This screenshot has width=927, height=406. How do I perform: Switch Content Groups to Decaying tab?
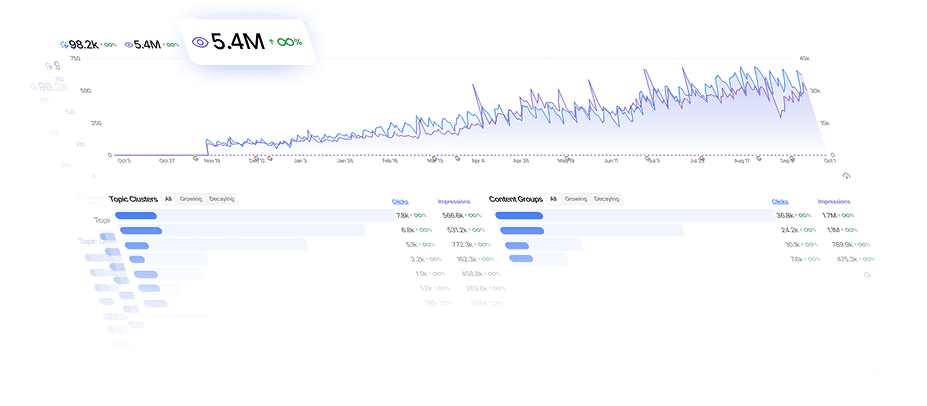click(x=607, y=199)
